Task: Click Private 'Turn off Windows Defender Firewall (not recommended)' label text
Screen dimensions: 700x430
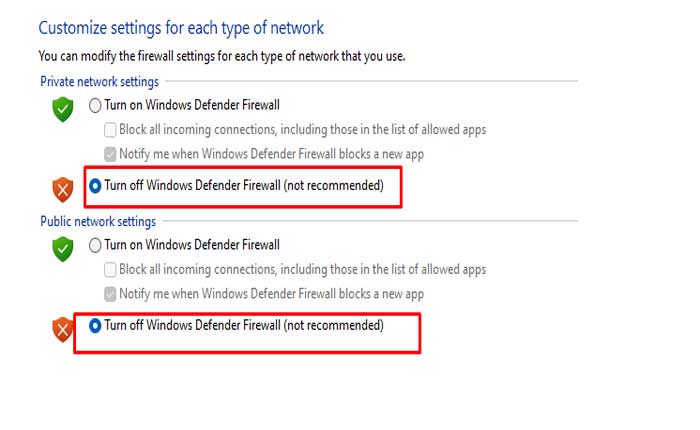Action: pos(243,185)
